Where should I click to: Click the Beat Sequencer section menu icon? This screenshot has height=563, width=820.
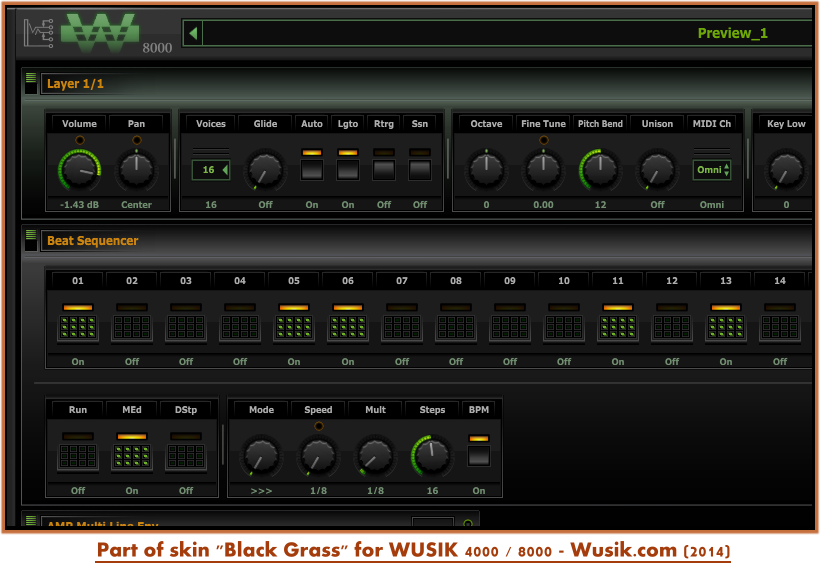(x=31, y=240)
